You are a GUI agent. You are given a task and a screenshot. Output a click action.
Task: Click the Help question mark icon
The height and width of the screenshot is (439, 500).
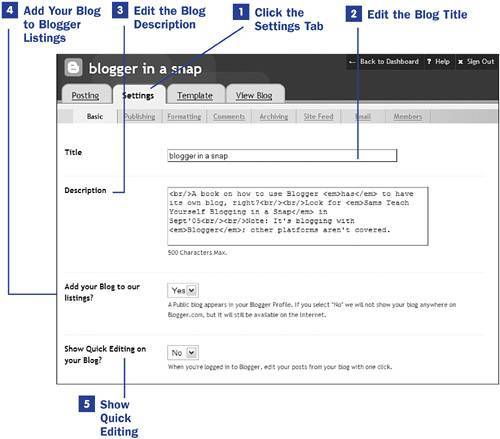coord(429,62)
